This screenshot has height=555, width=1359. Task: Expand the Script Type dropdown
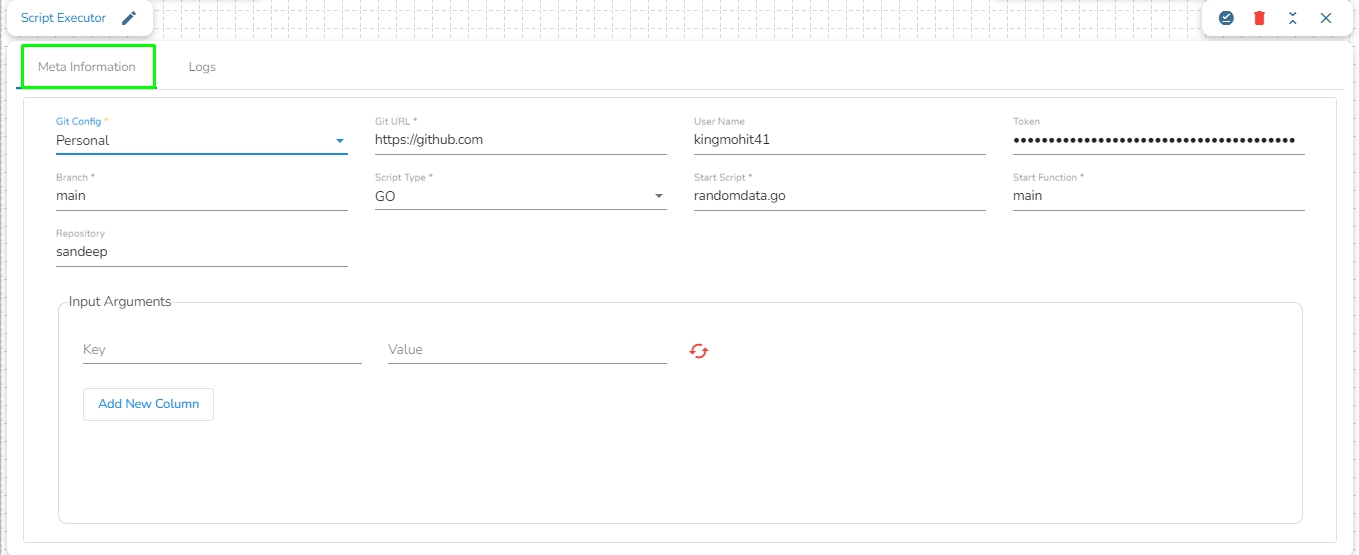point(520,197)
